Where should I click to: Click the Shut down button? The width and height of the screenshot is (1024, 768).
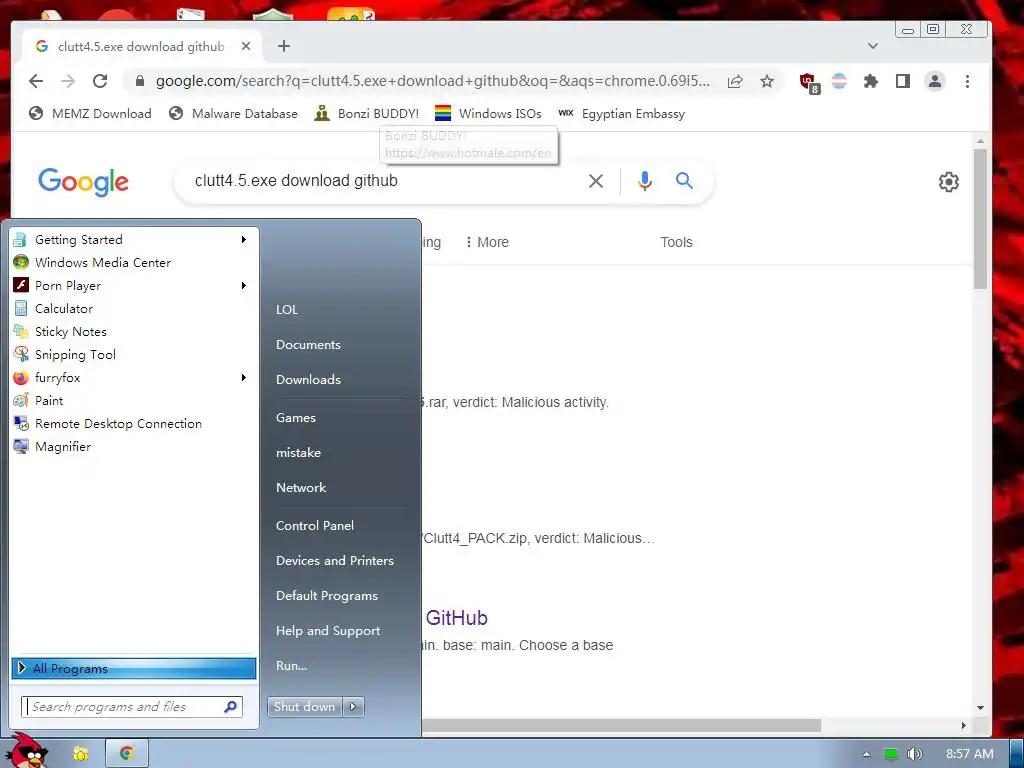pyautogui.click(x=306, y=707)
